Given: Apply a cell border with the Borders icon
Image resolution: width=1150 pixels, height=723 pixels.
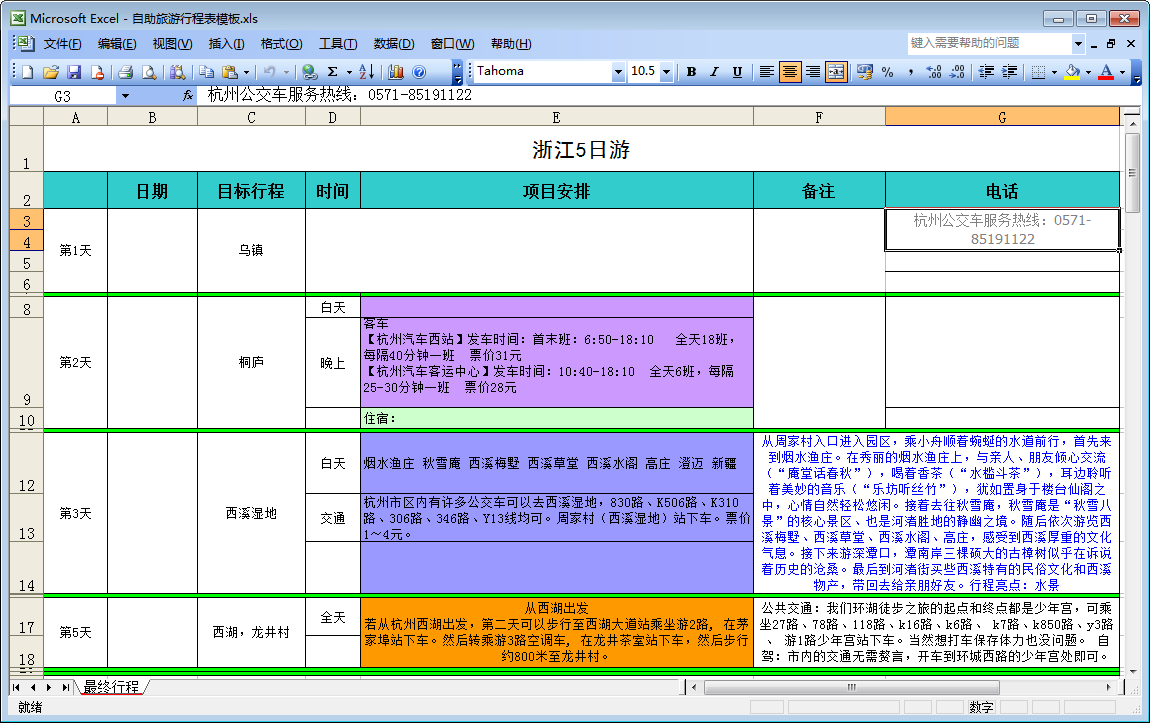Looking at the screenshot, I should pos(1038,71).
